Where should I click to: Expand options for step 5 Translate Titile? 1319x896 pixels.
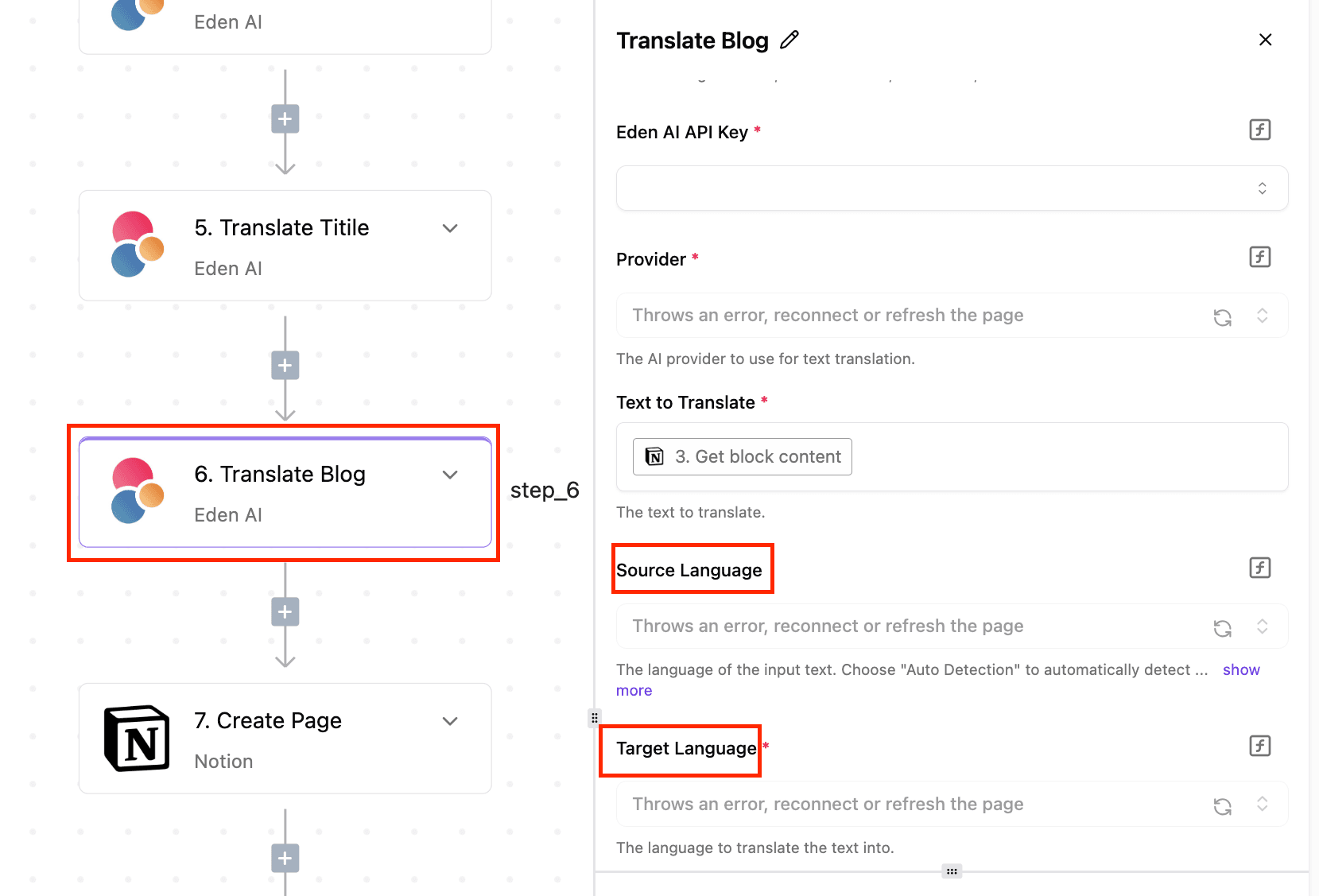[x=450, y=228]
